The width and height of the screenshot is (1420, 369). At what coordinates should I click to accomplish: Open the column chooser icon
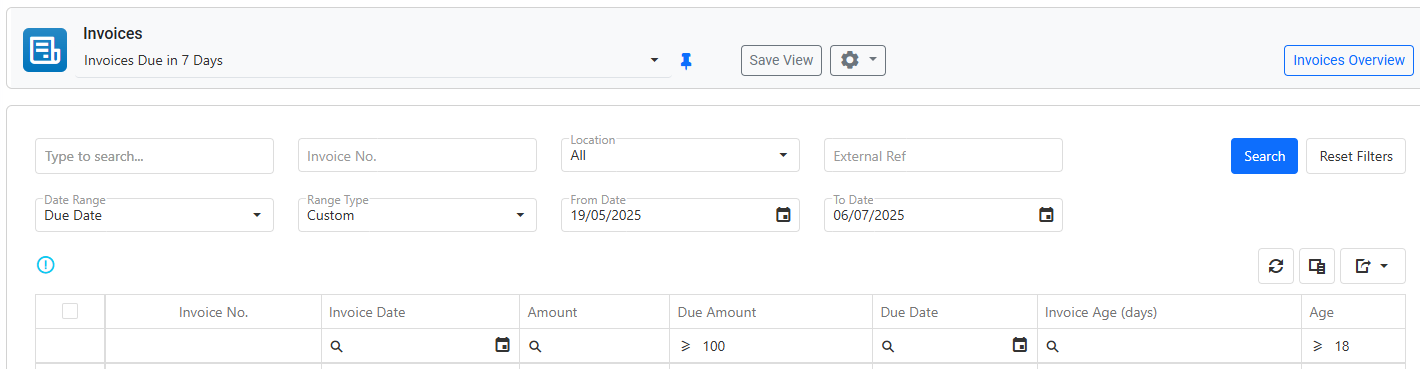(1317, 266)
